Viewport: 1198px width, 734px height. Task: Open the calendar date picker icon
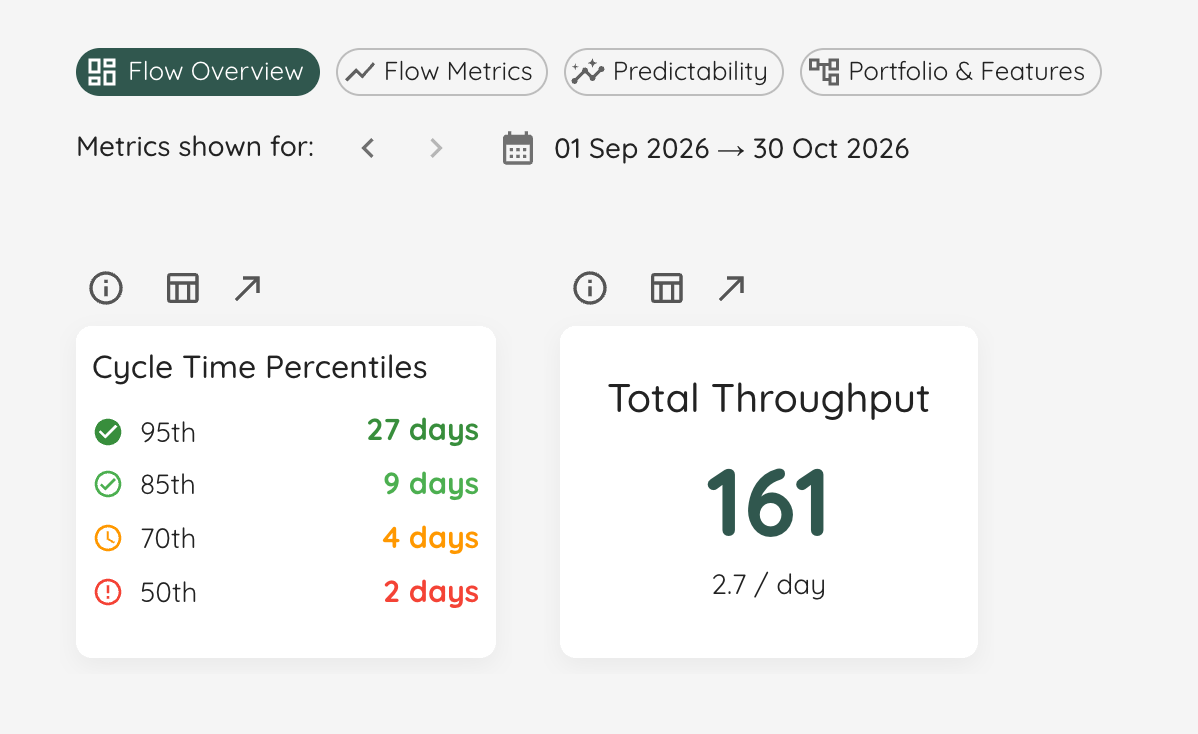point(518,148)
